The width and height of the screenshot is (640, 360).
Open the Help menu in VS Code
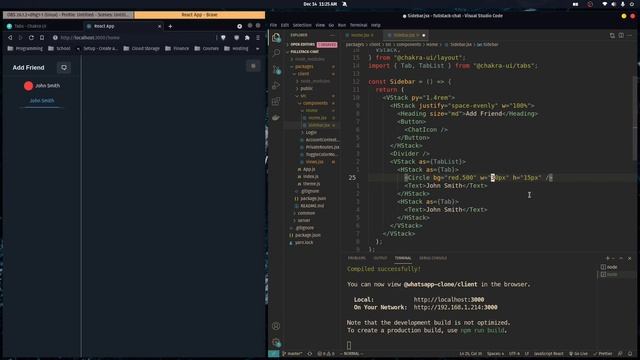(x=376, y=25)
